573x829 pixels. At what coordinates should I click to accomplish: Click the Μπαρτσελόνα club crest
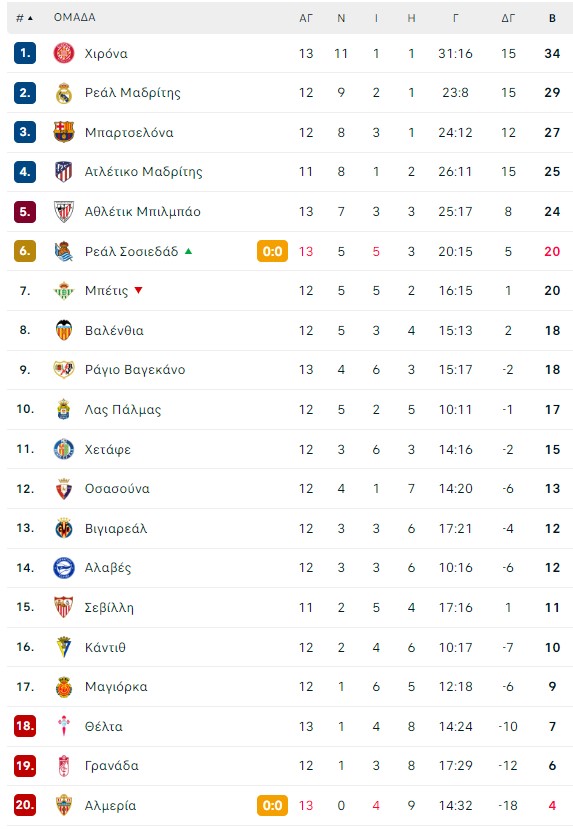63,132
